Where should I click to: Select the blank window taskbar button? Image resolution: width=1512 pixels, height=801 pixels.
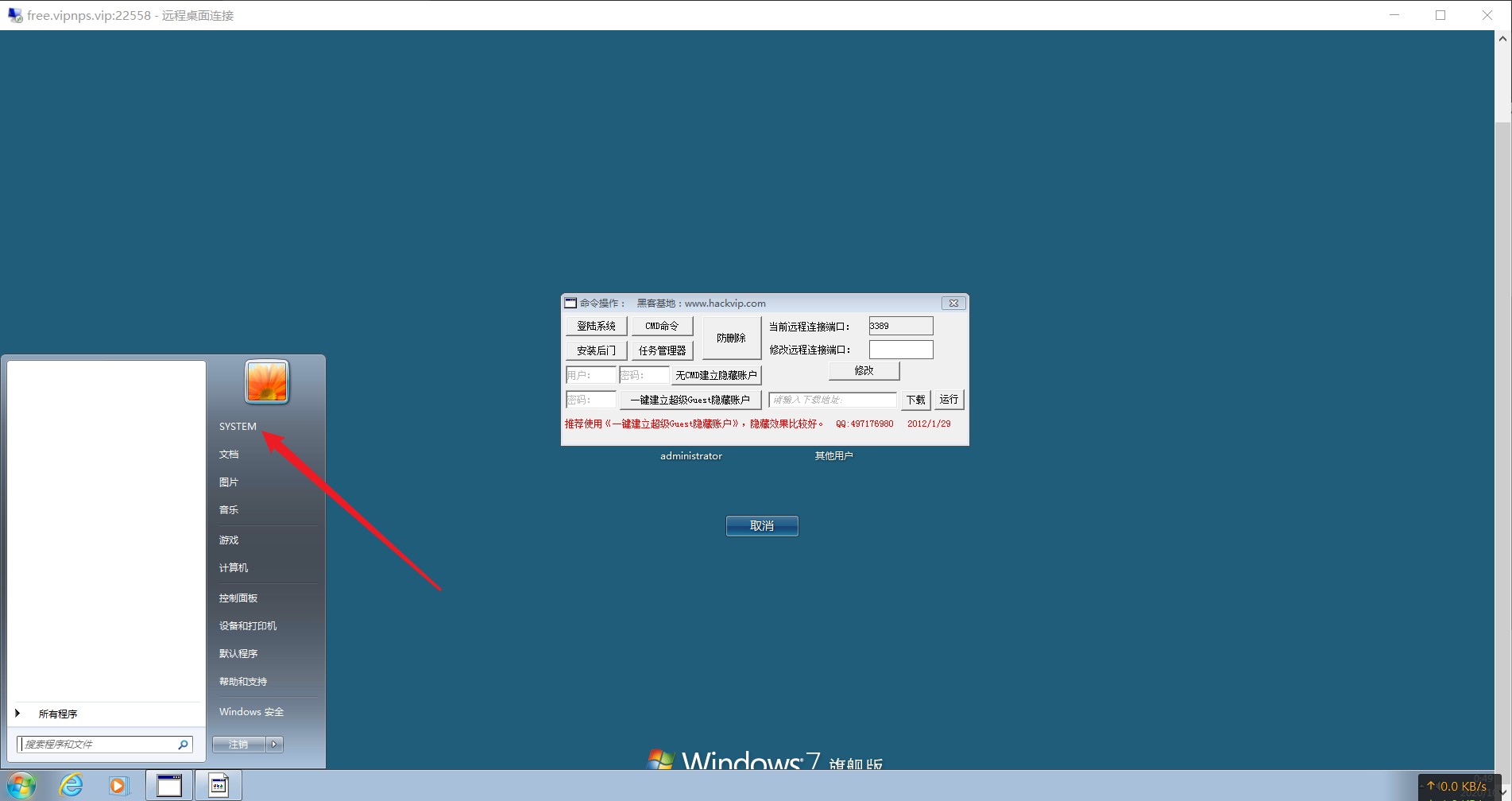(168, 786)
